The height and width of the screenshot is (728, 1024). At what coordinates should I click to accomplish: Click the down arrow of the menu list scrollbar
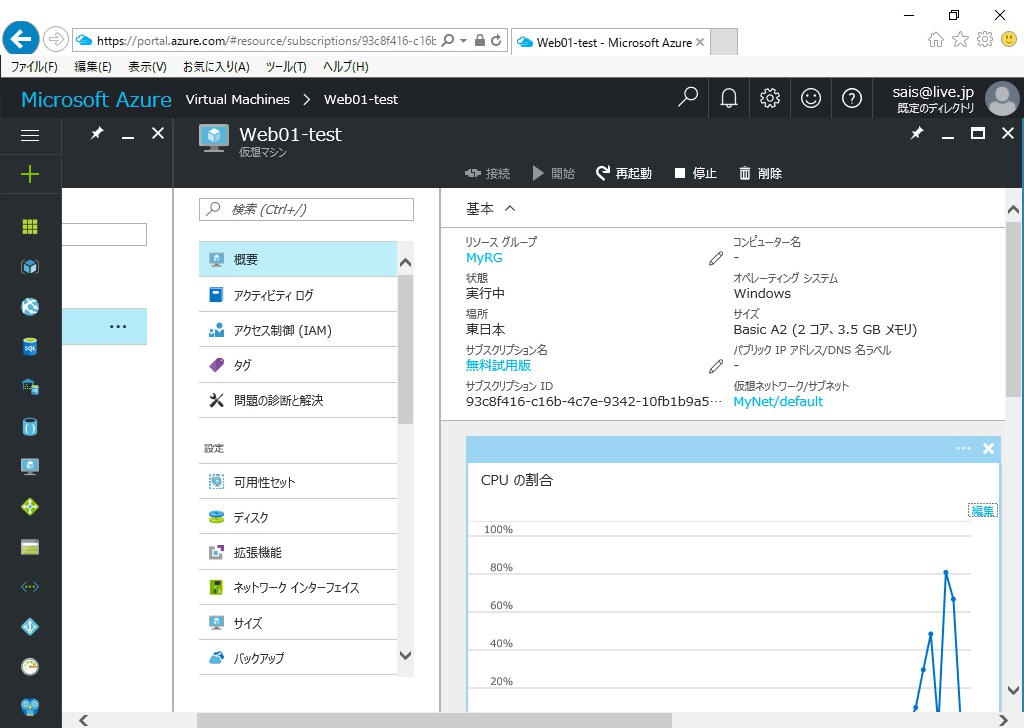point(405,656)
